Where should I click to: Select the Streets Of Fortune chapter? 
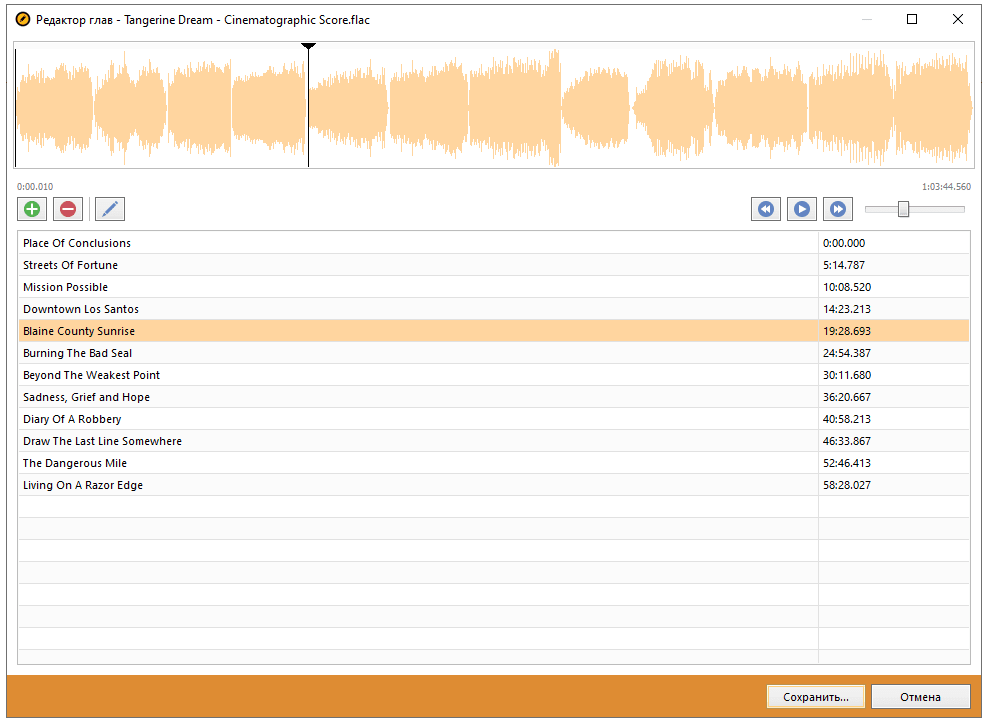pos(70,265)
